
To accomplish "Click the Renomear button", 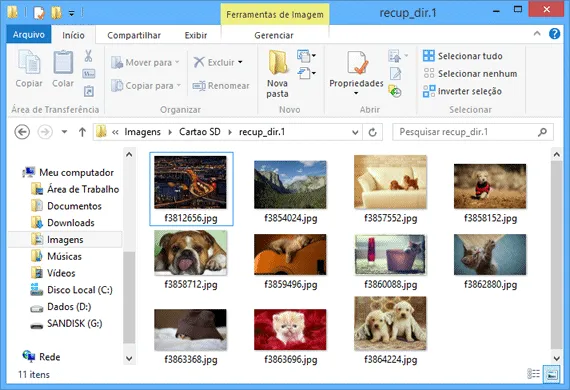I will [221, 86].
